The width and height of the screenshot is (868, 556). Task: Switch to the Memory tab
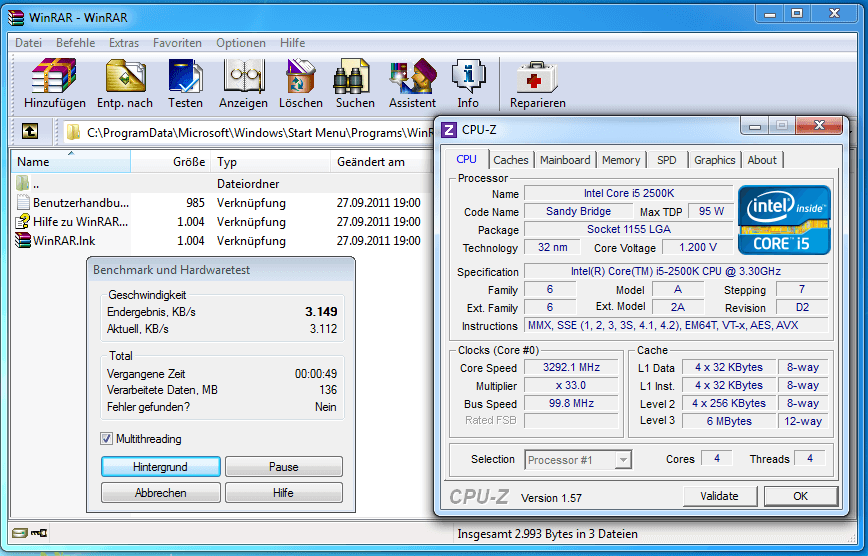[x=621, y=160]
